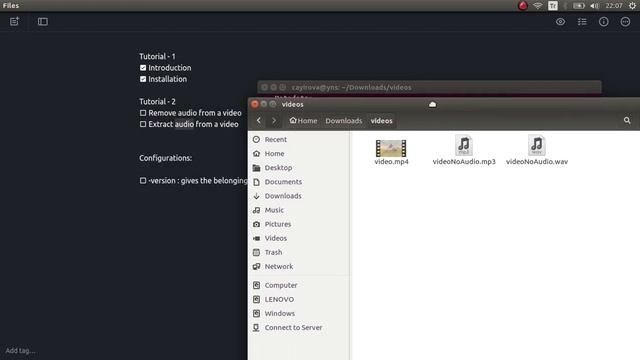Open the battery indicator
The image size is (640, 360).
click(x=579, y=6)
